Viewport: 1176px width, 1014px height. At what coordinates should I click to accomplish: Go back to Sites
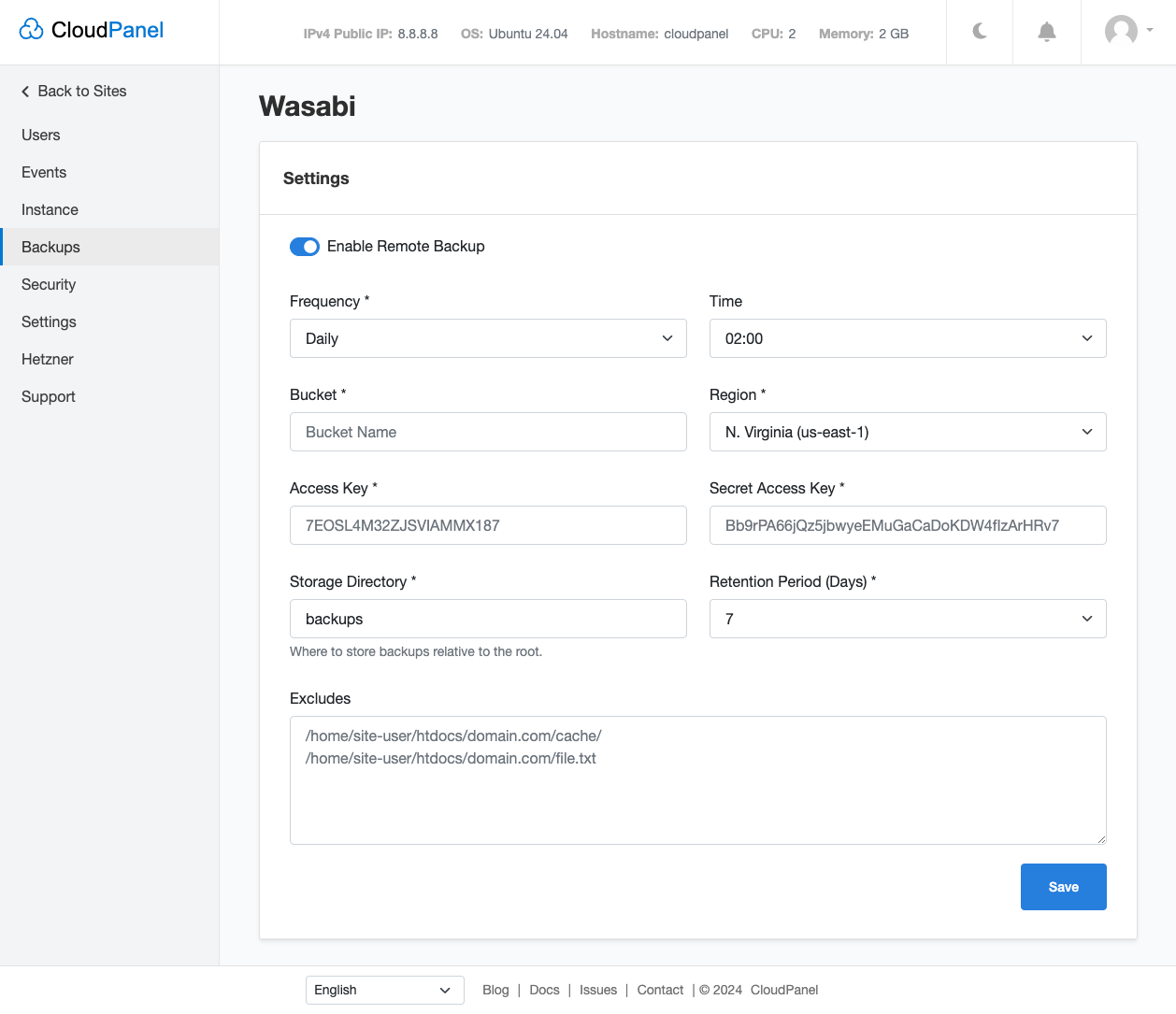coord(74,91)
